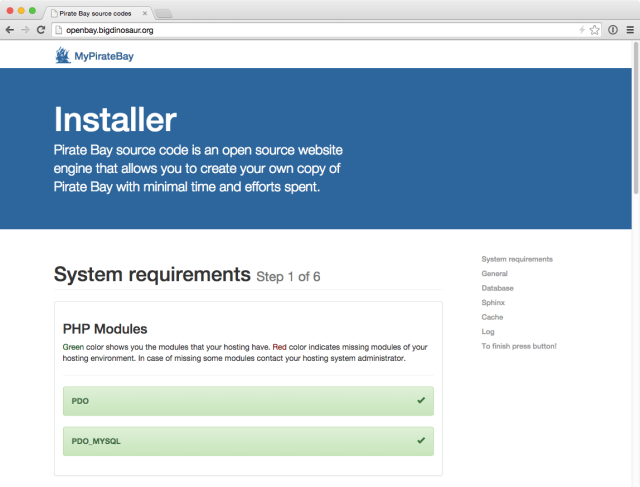Open a new browser tab

pyautogui.click(x=165, y=13)
